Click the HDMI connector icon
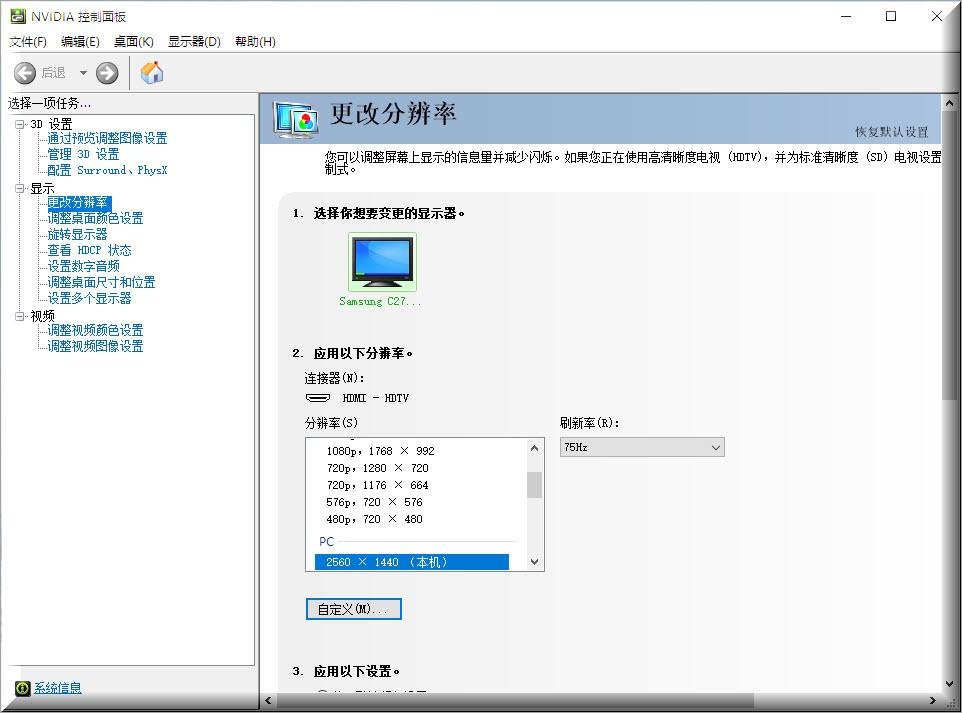962x713 pixels. (318, 398)
